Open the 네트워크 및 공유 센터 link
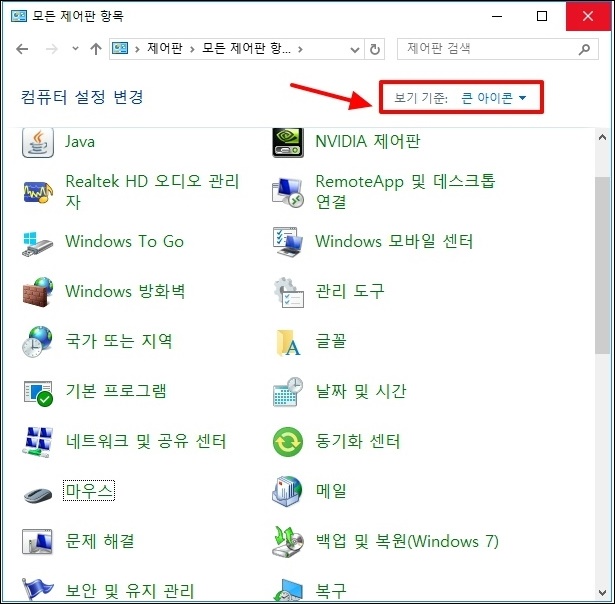The height and width of the screenshot is (604, 615). 146,441
